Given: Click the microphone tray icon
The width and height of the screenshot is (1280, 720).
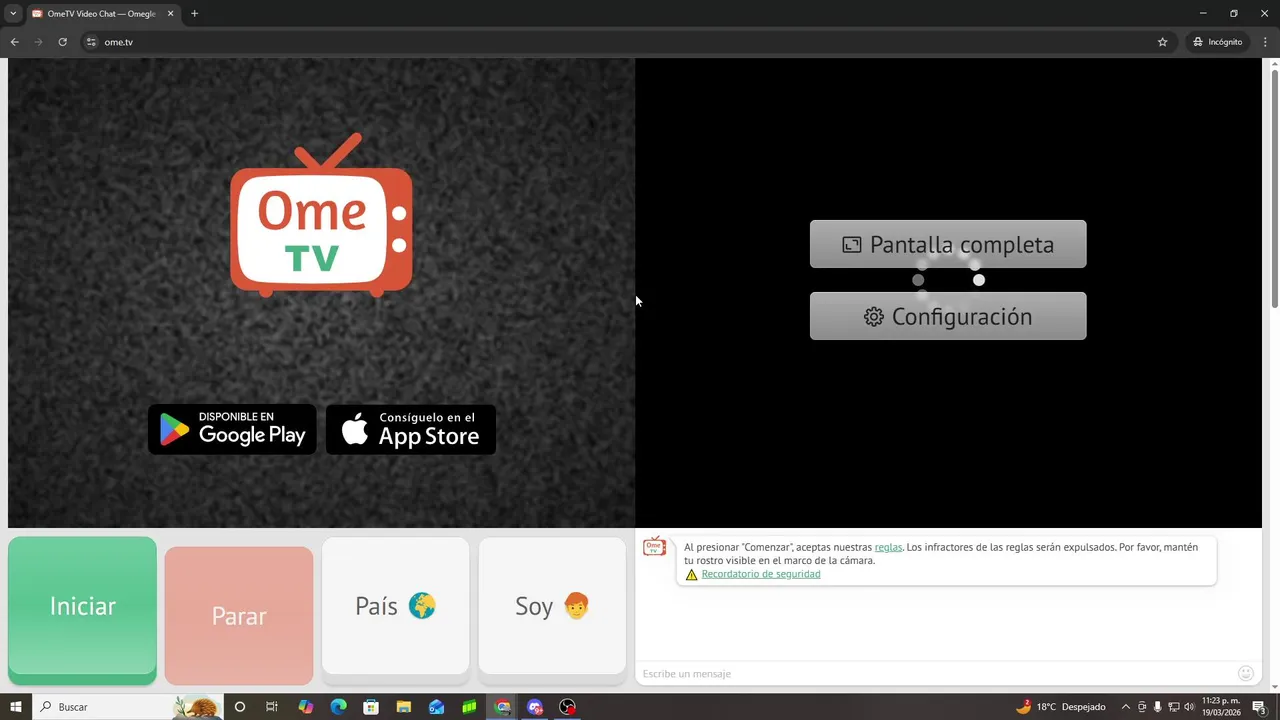Looking at the screenshot, I should [x=1158, y=707].
